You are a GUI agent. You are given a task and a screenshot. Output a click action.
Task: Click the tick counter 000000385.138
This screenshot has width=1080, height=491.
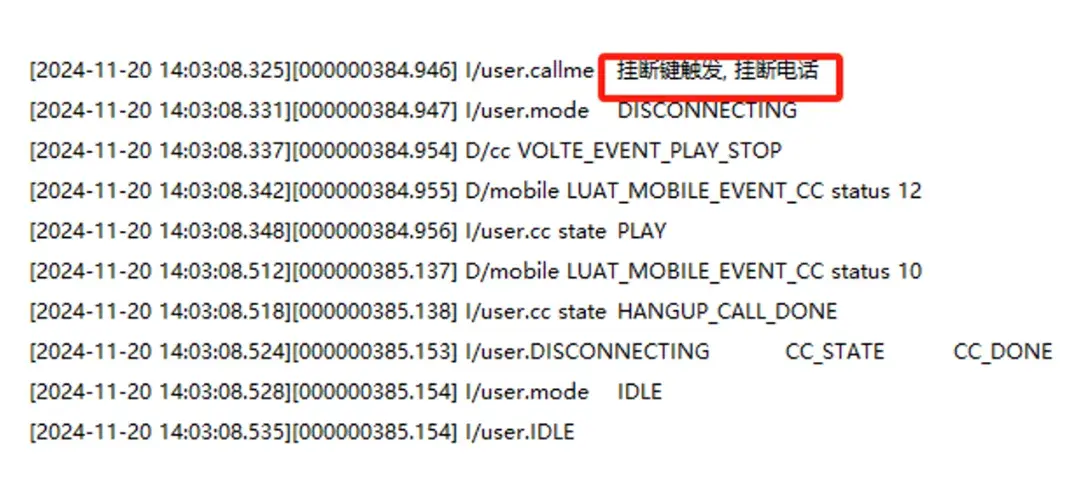[x=375, y=311]
